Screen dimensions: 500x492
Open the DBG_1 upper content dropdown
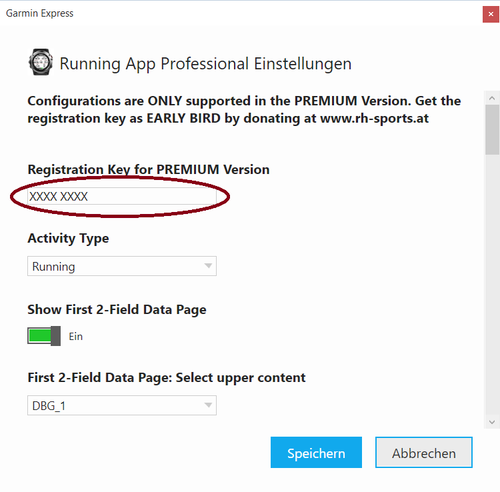click(122, 405)
